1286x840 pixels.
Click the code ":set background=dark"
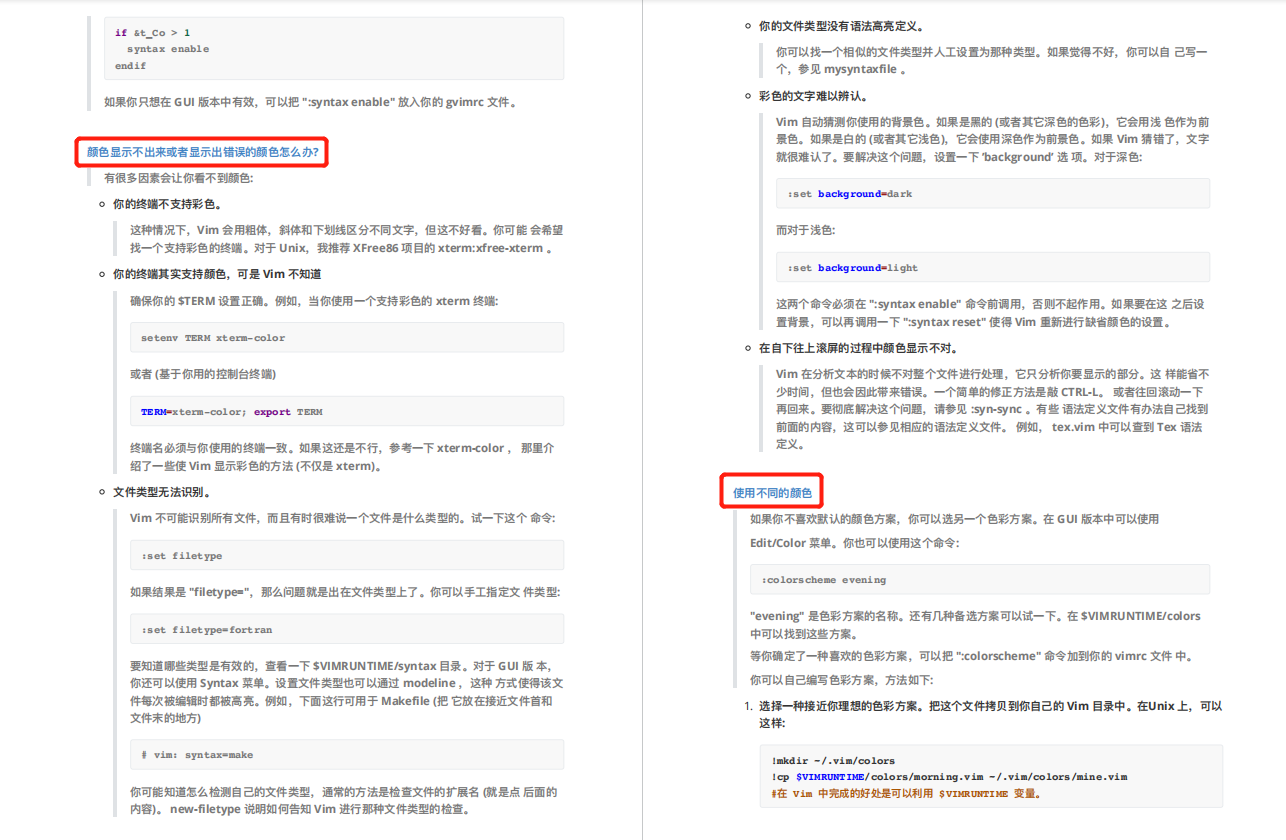point(849,194)
